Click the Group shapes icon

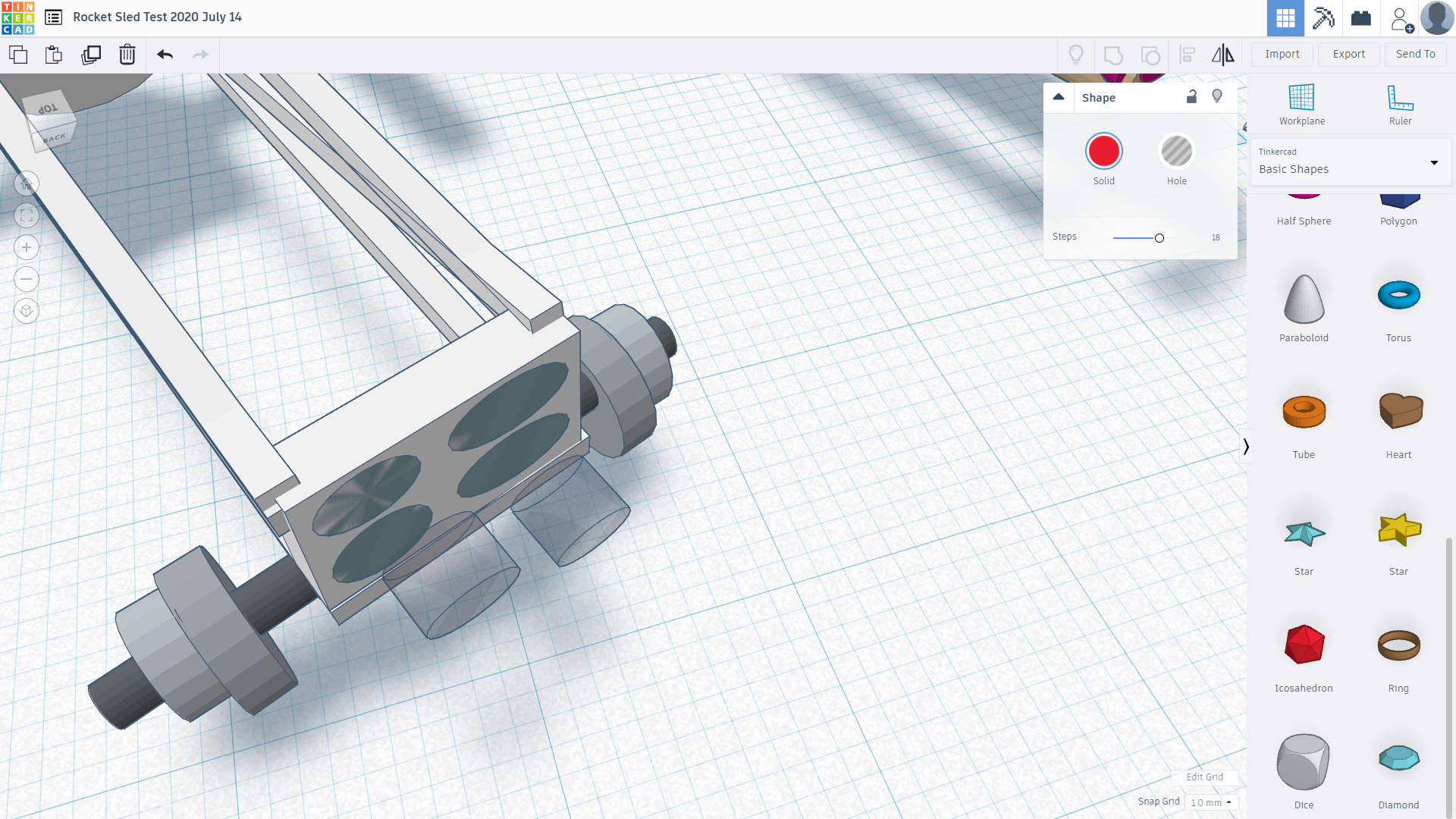[1113, 55]
